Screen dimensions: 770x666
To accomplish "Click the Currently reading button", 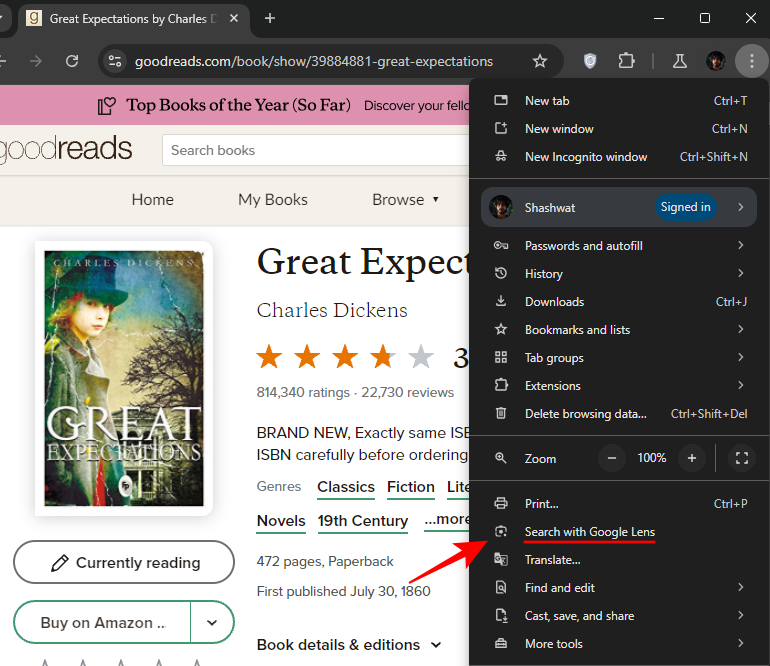I will click(x=124, y=562).
